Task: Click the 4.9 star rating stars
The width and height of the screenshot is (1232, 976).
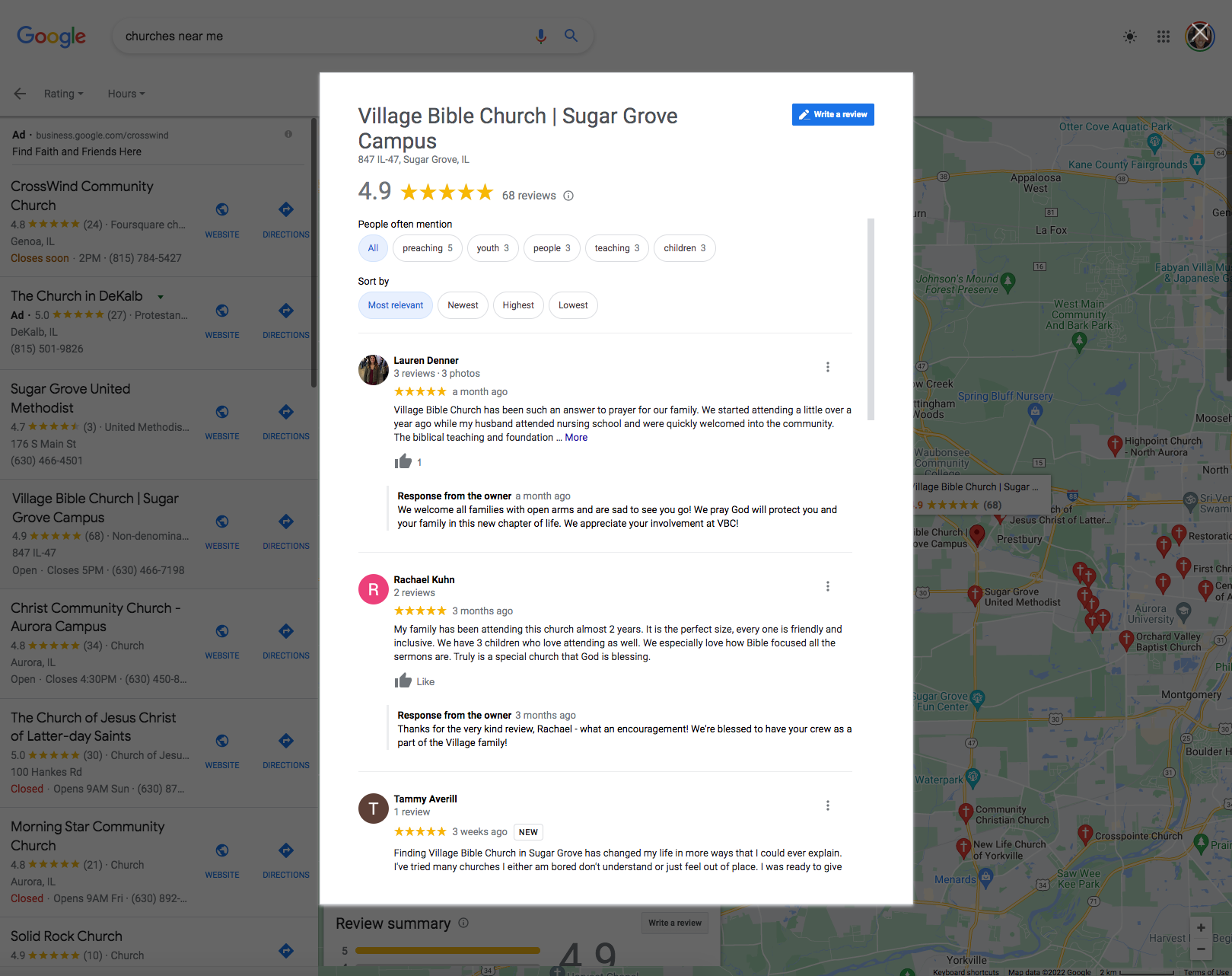Action: [447, 192]
